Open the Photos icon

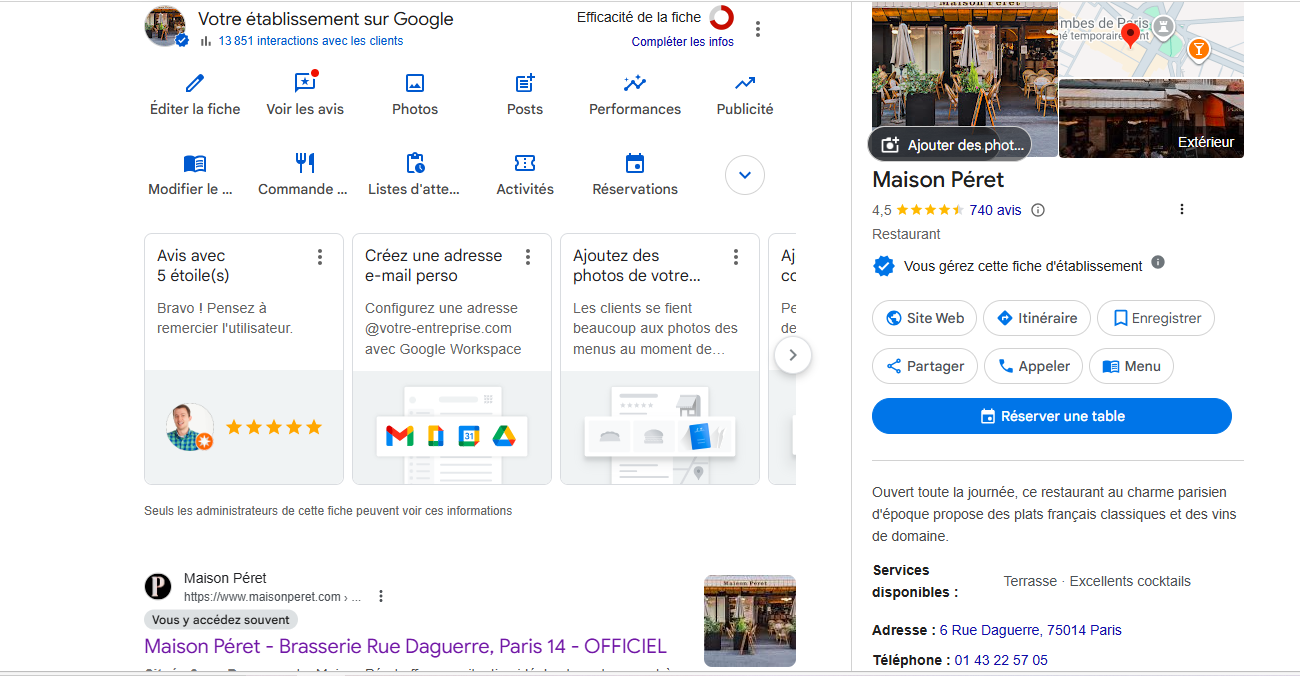tap(415, 83)
